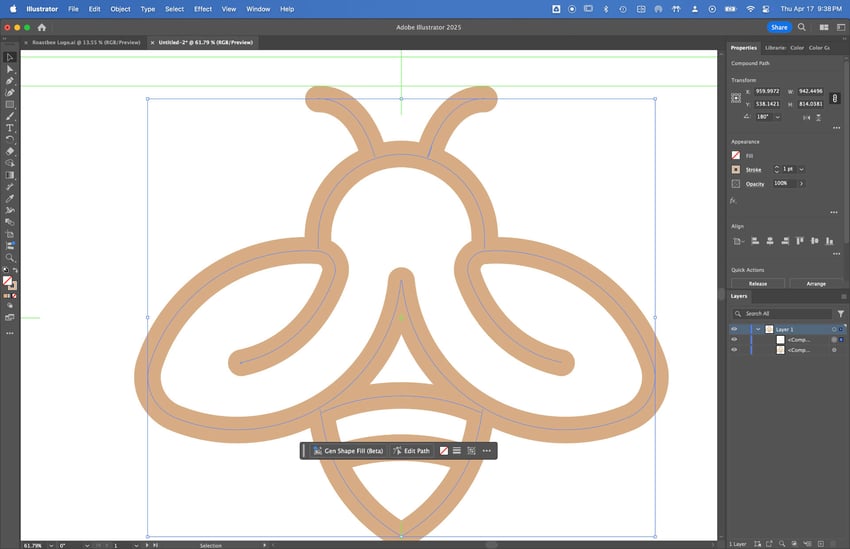
Task: Select the Direct Selection tool
Action: 10,69
